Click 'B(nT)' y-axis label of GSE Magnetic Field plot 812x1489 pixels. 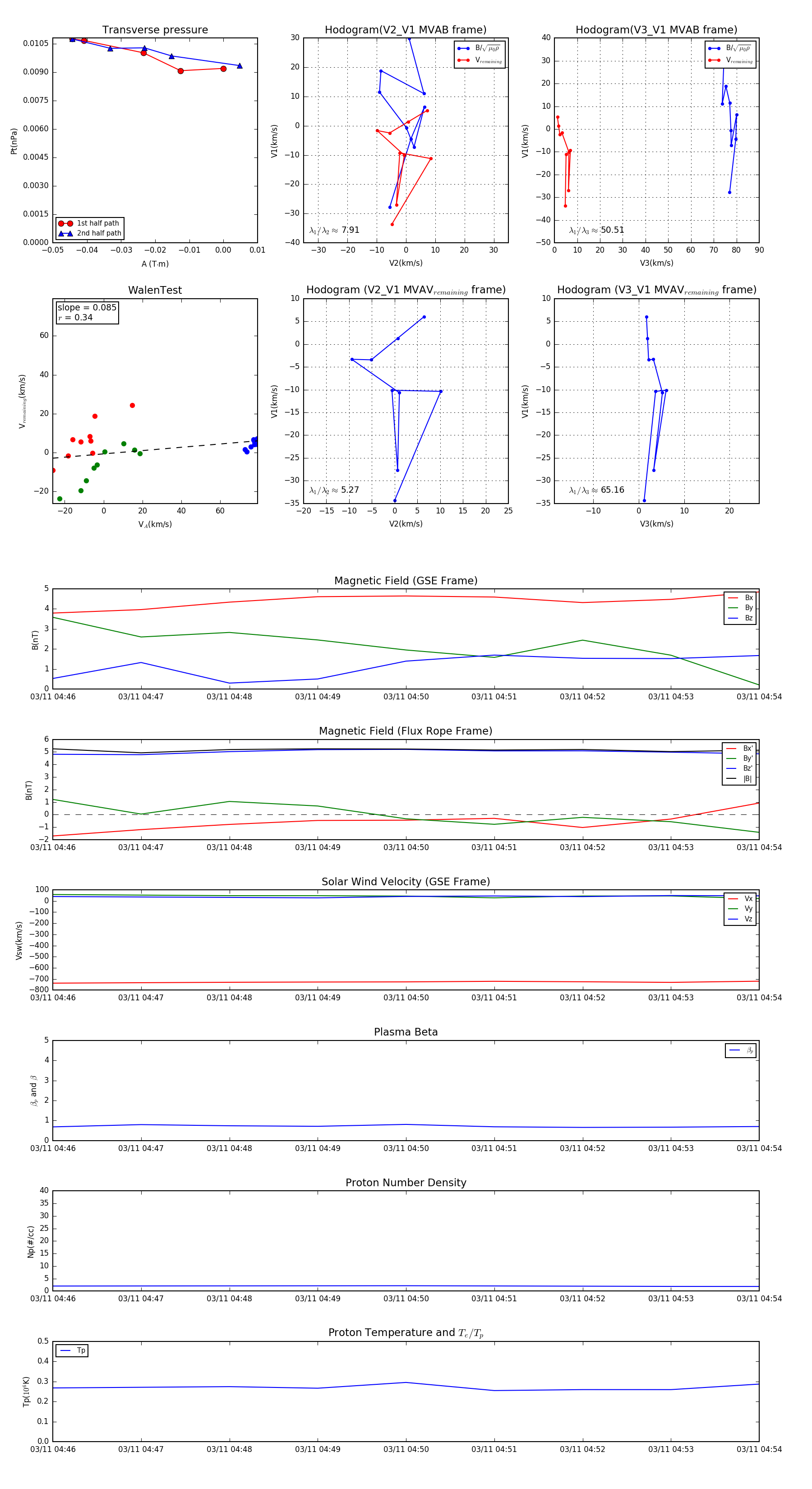point(35,640)
